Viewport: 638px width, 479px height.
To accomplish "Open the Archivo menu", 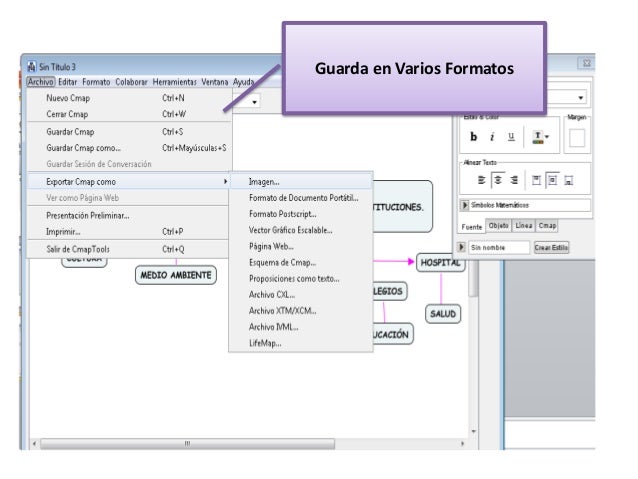I will pos(41,82).
